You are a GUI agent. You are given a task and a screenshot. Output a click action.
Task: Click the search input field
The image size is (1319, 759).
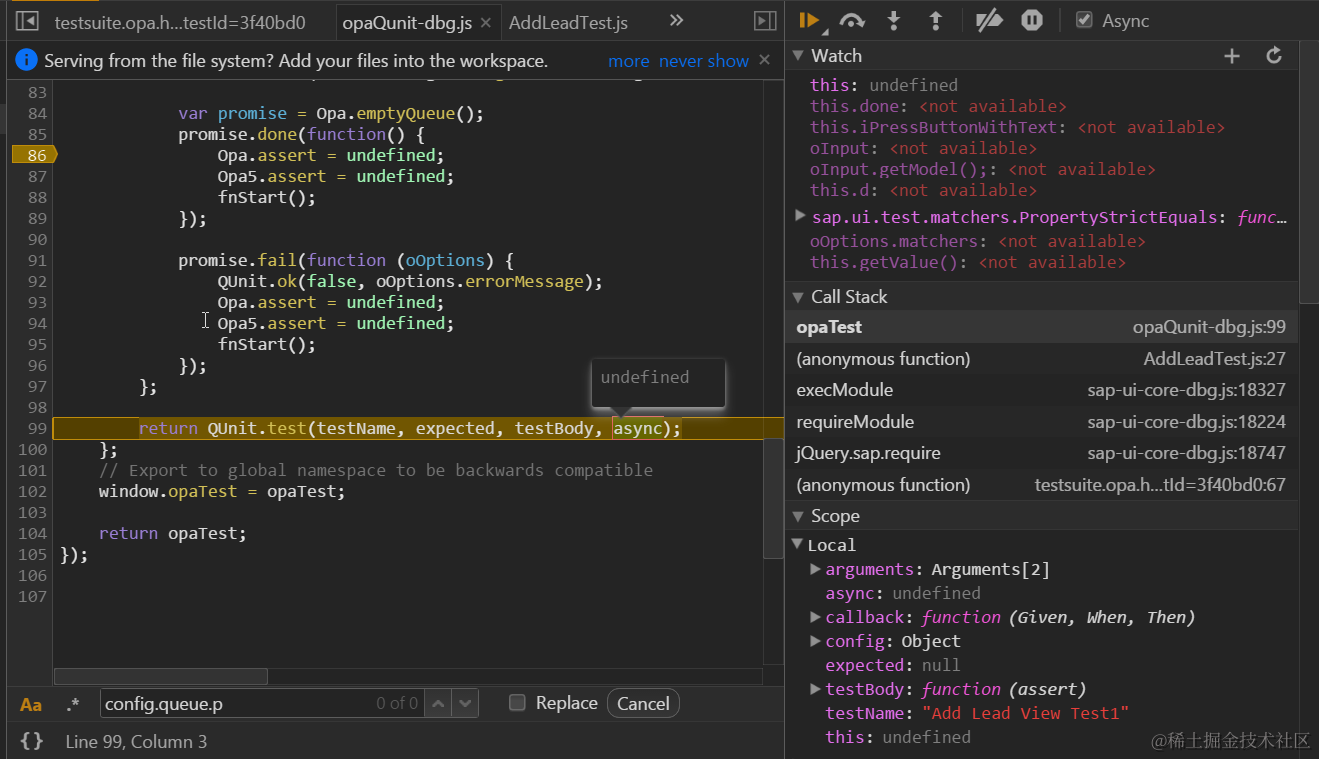click(263, 704)
